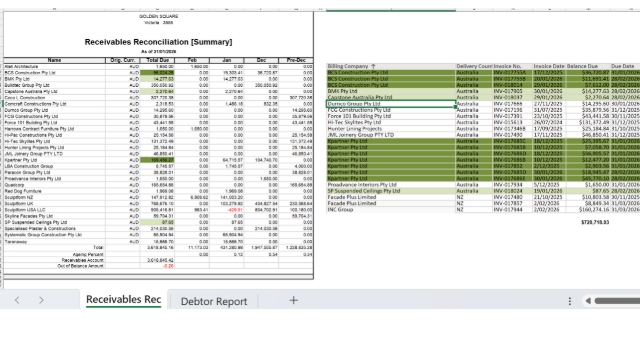Click the GOLDEN SQUARE address line
This screenshot has height=360, width=640.
pyautogui.click(x=158, y=16)
